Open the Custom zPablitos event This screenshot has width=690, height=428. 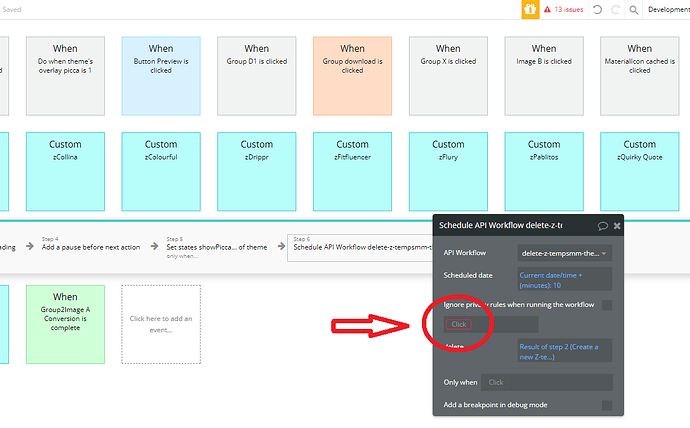coord(544,172)
